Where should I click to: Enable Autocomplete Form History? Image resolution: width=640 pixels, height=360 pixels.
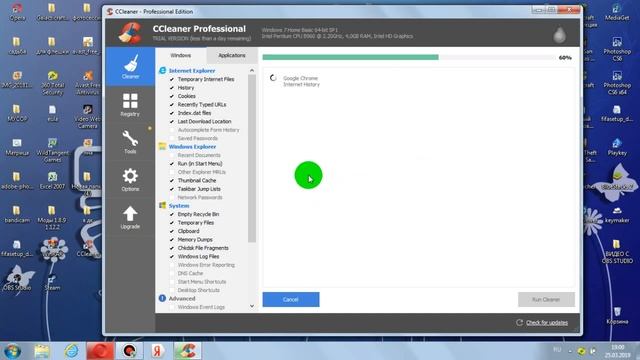coord(172,130)
